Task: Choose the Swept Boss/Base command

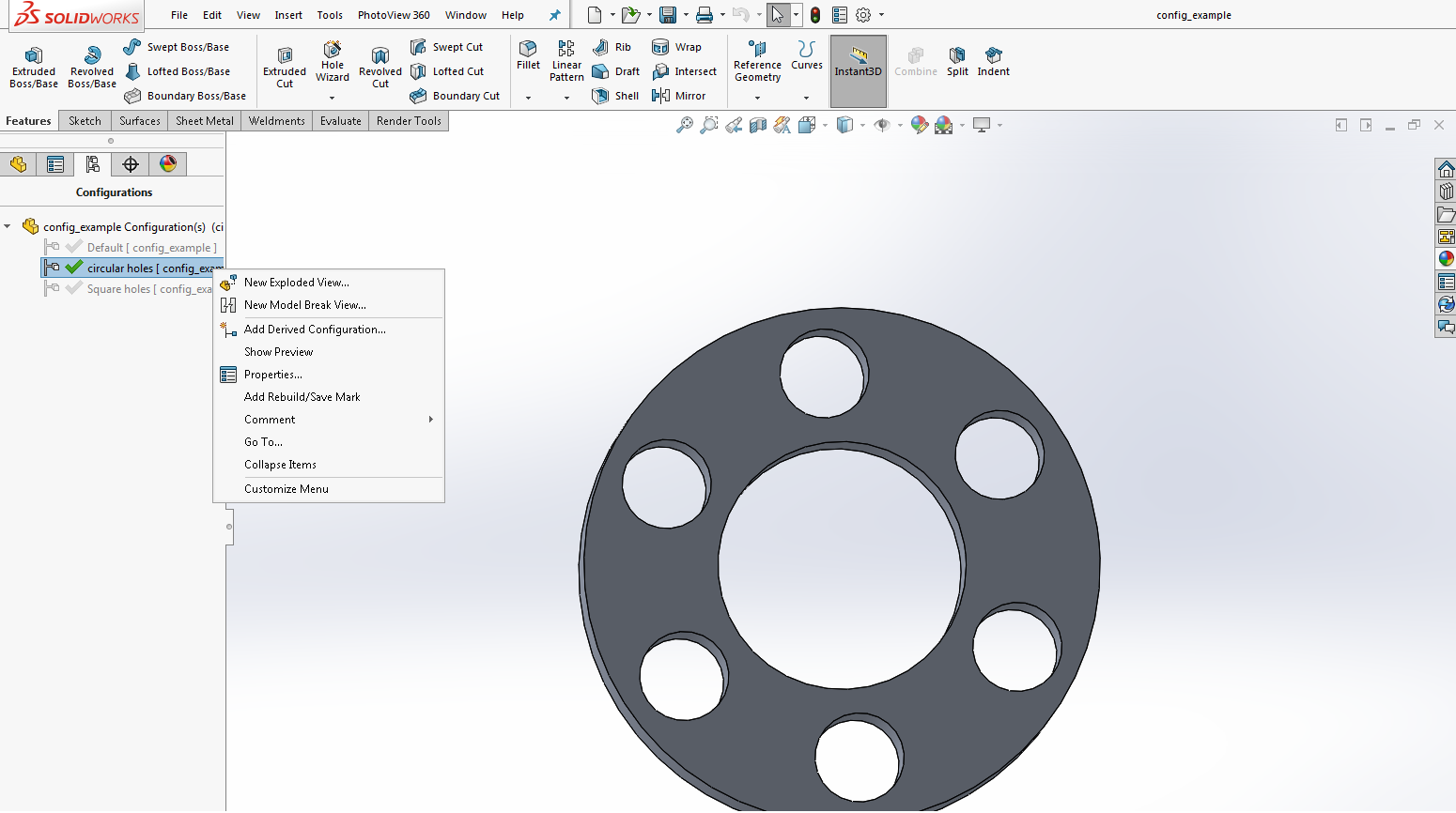Action: point(177,47)
